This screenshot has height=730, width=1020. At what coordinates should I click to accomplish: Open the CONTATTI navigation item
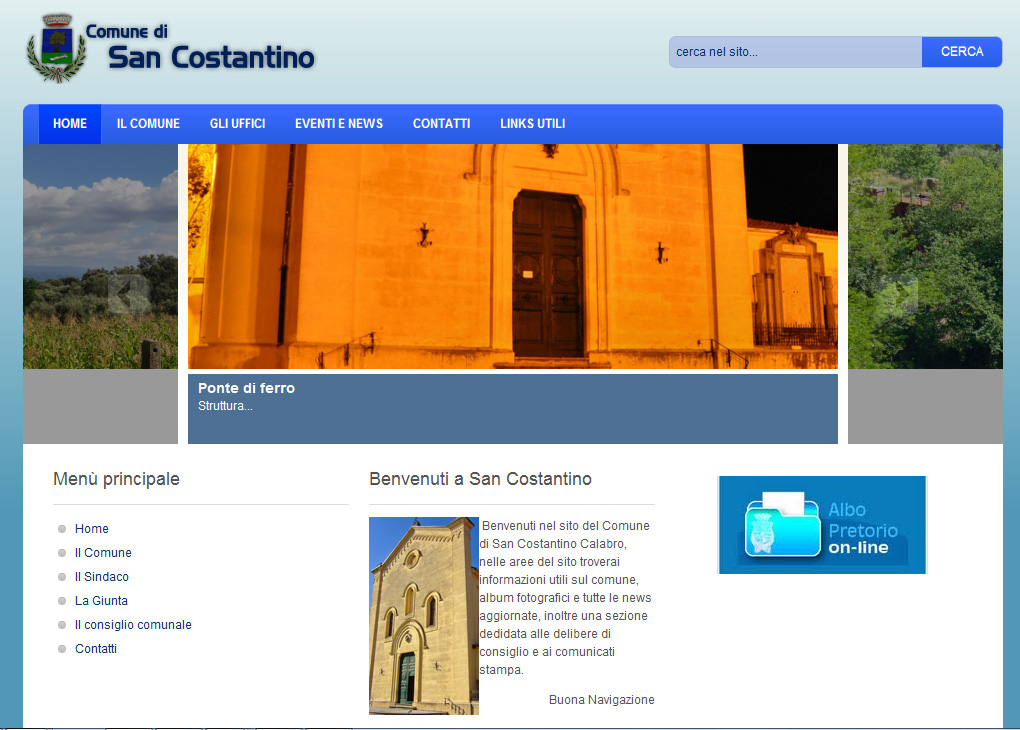pyautogui.click(x=441, y=124)
